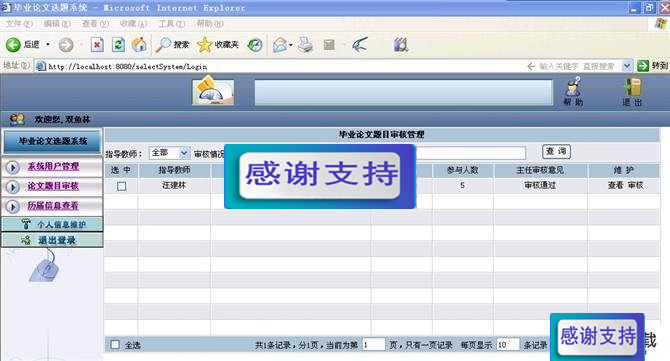Image resolution: width=670 pixels, height=361 pixels.
Task: Open Back button history dropdown arrow
Action: click(x=47, y=44)
